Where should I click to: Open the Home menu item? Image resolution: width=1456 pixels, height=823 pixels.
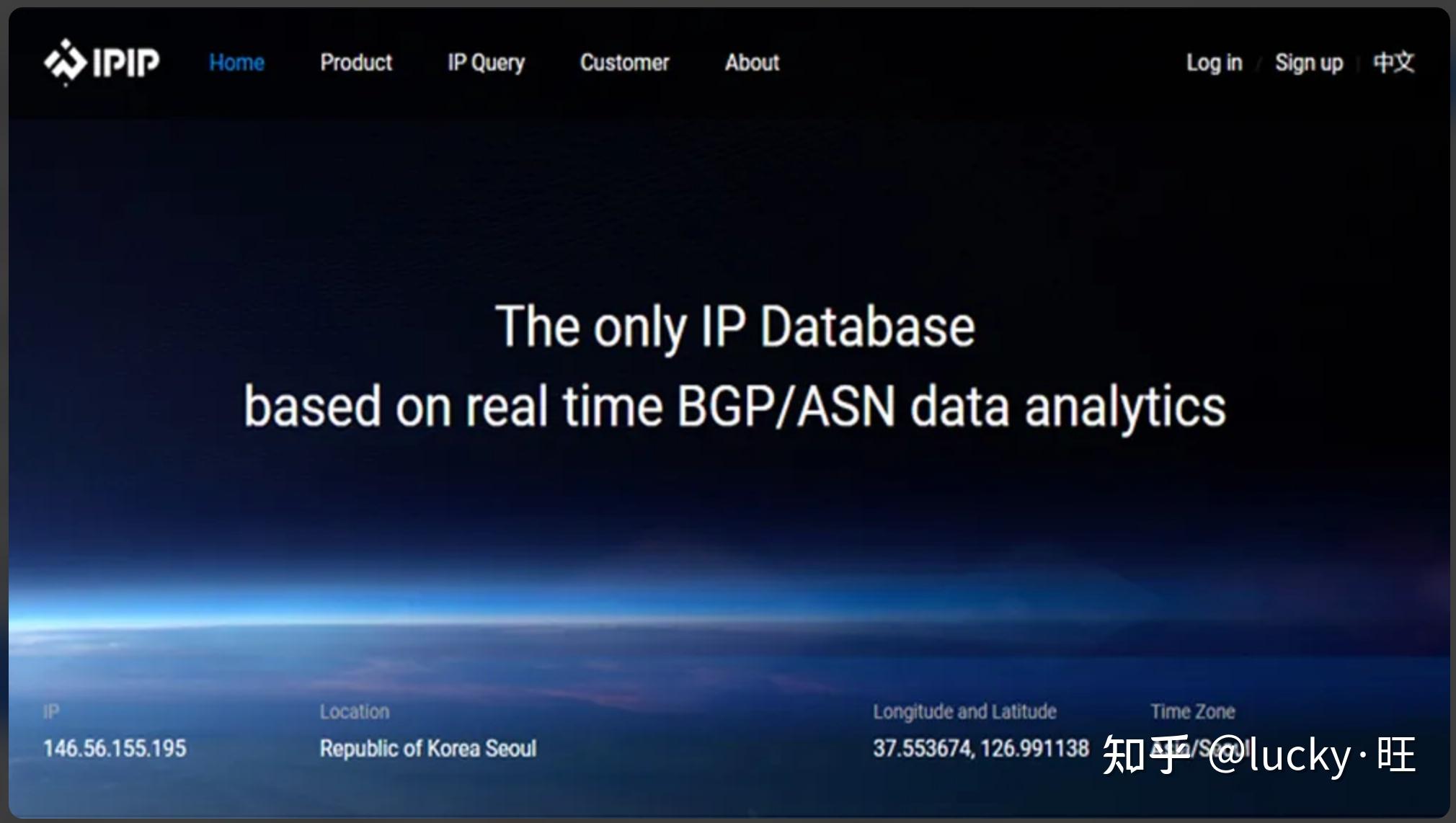click(236, 63)
